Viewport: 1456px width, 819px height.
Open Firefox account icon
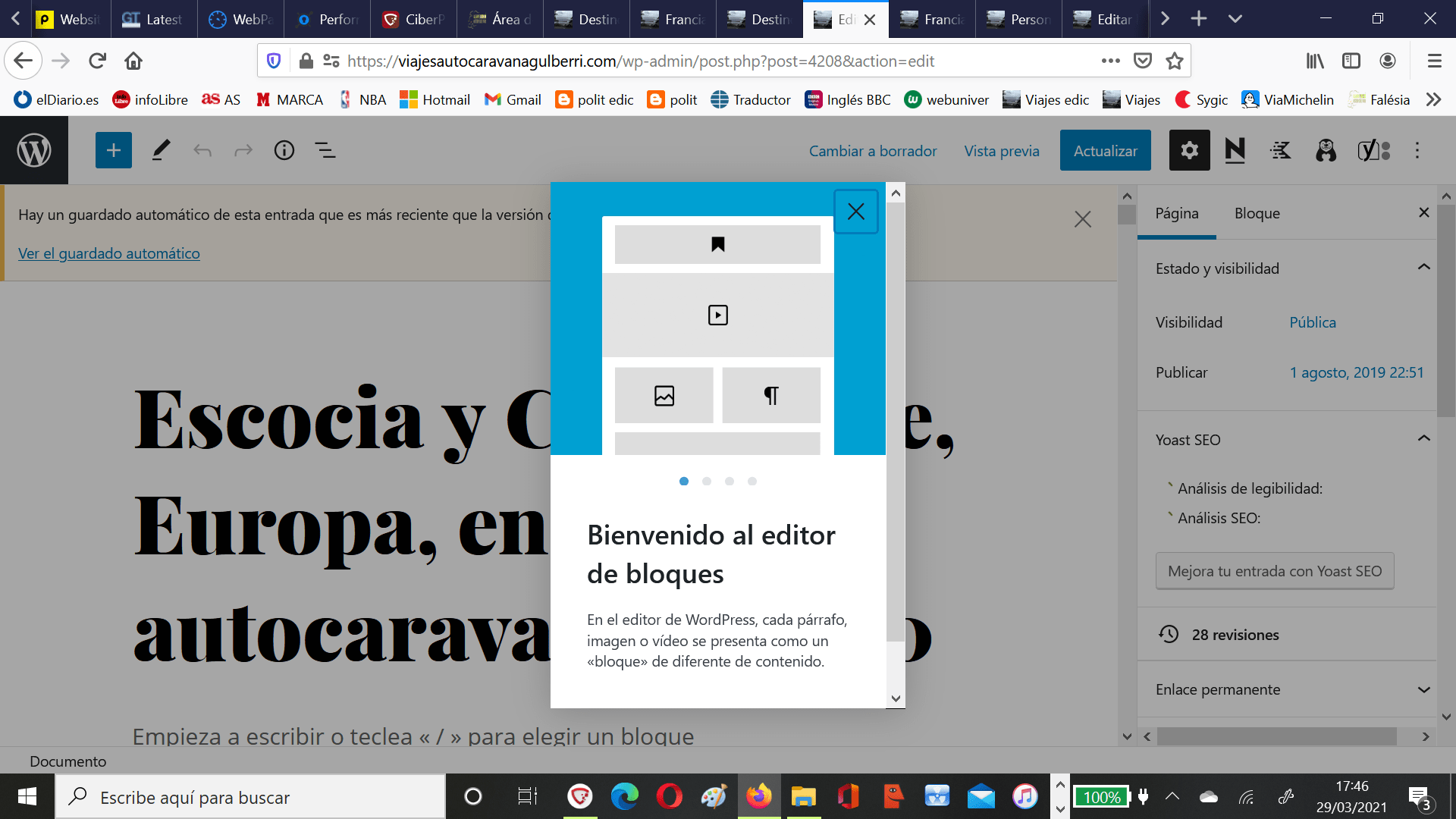point(1388,61)
